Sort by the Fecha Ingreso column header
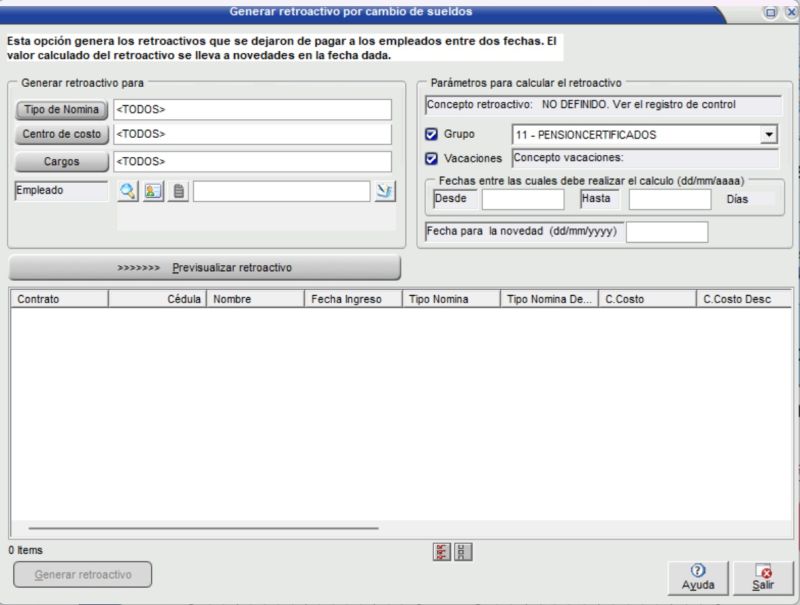Image resolution: width=800 pixels, height=605 pixels. pyautogui.click(x=352, y=299)
